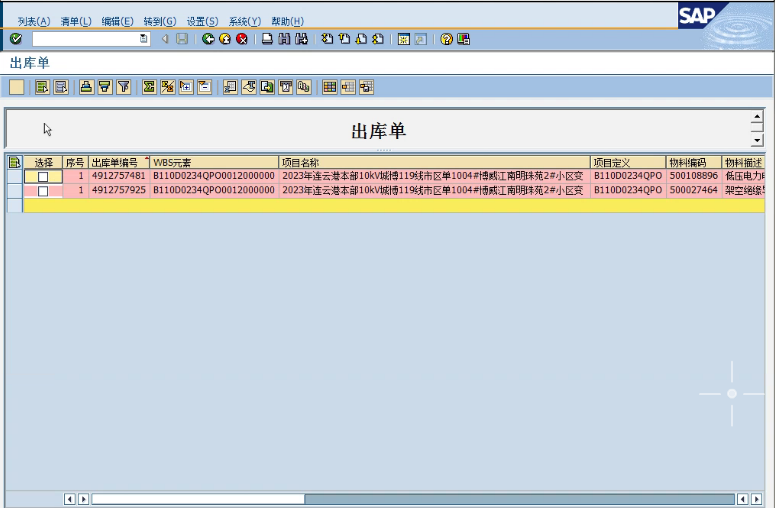The width and height of the screenshot is (775, 508).
Task: Click the green Enter checkmark icon
Action: (x=16, y=39)
